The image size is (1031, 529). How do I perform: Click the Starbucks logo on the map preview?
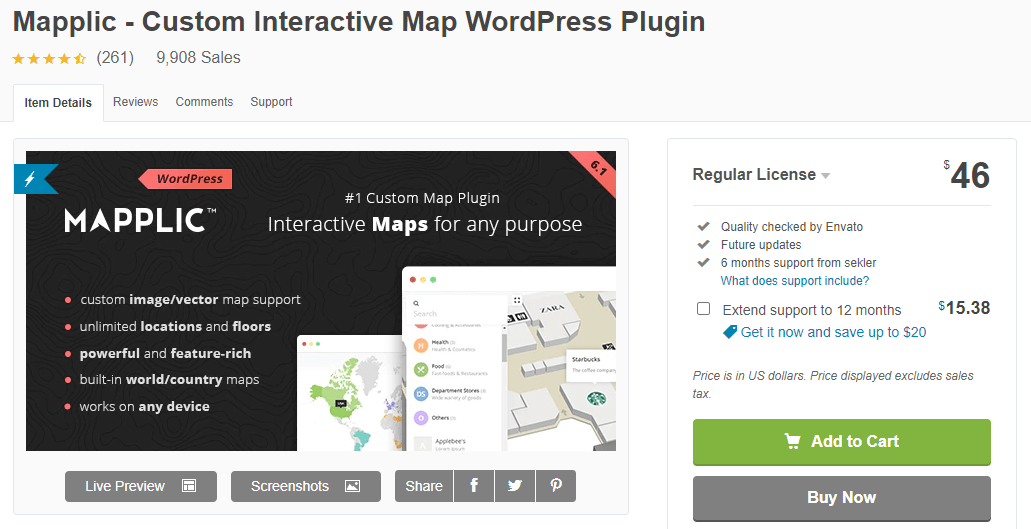(x=596, y=398)
